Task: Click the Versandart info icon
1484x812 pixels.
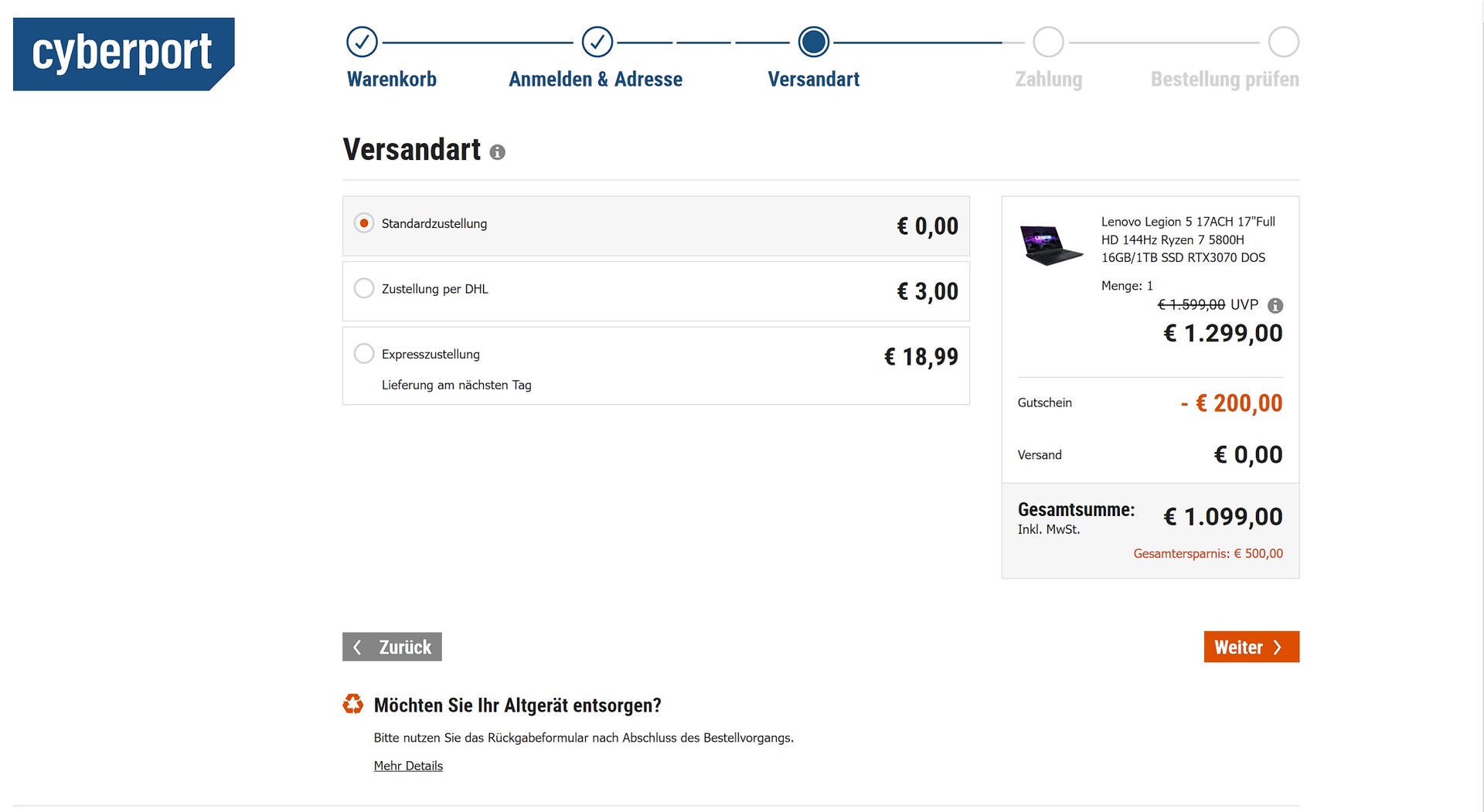Action: pyautogui.click(x=498, y=152)
